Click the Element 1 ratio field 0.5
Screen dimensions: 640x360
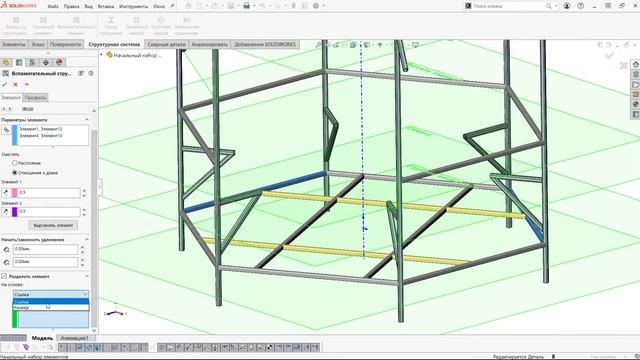49,192
